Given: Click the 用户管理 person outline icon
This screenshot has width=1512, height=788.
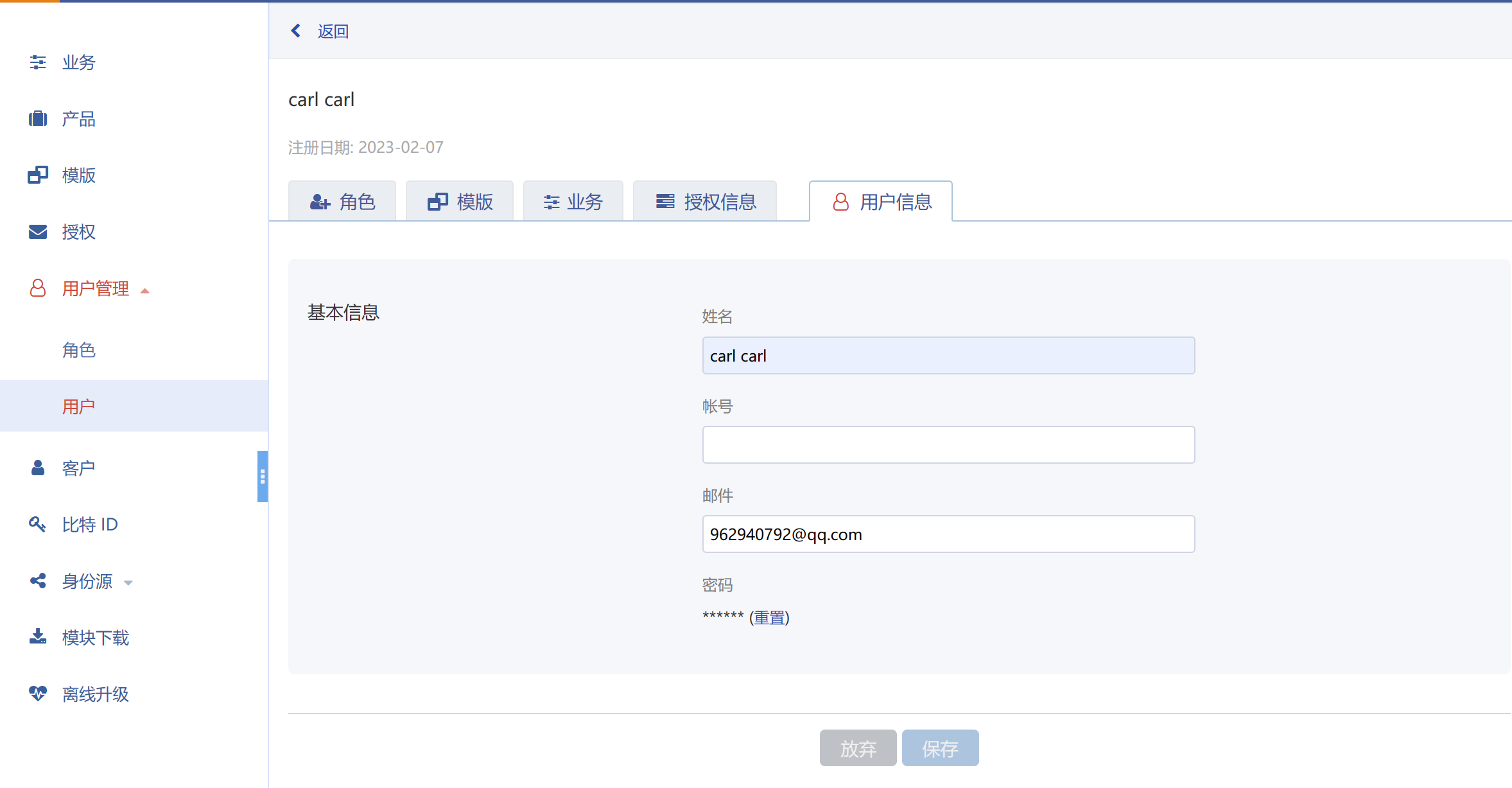Looking at the screenshot, I should click(38, 288).
